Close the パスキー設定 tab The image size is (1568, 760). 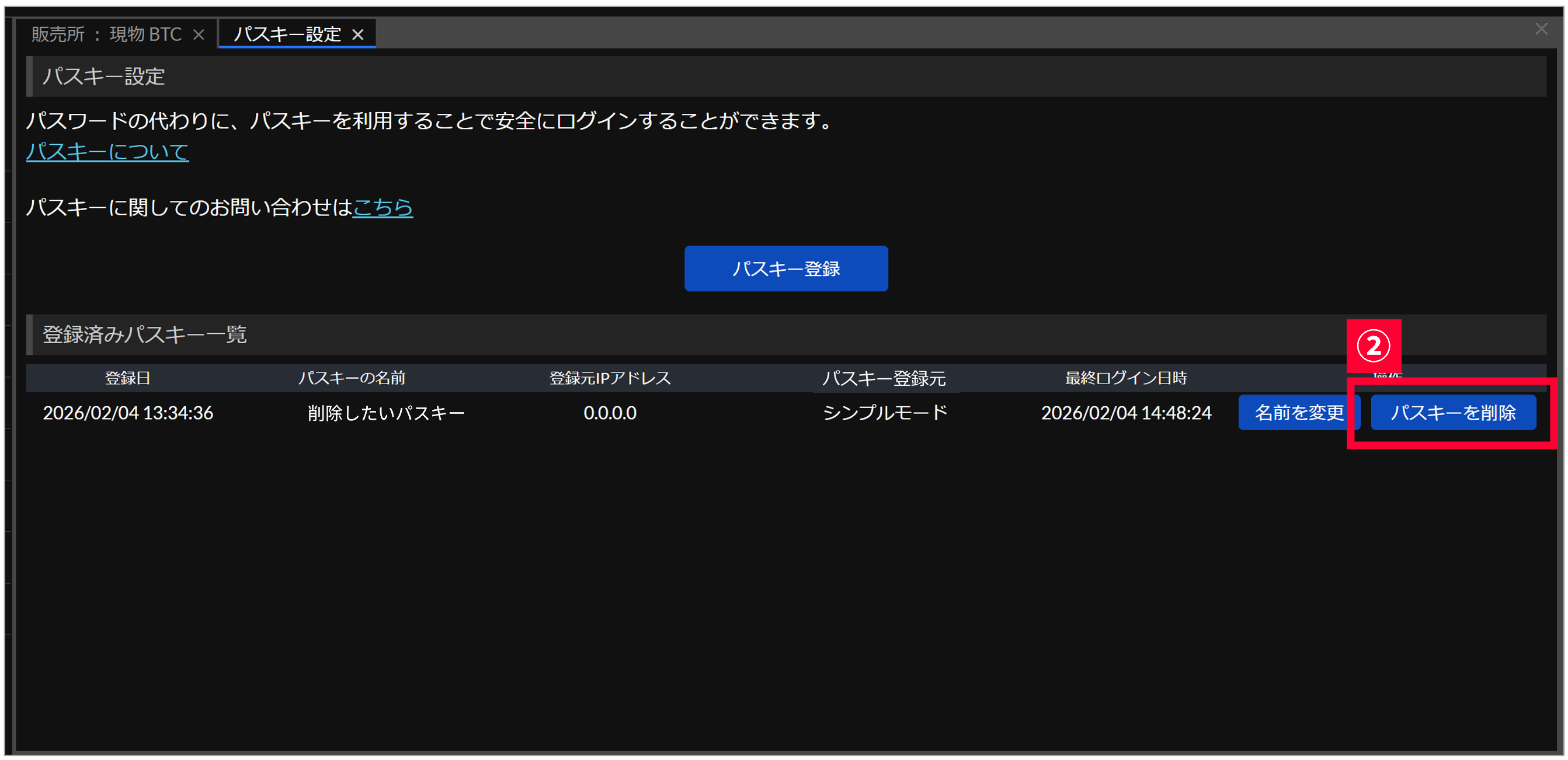358,34
